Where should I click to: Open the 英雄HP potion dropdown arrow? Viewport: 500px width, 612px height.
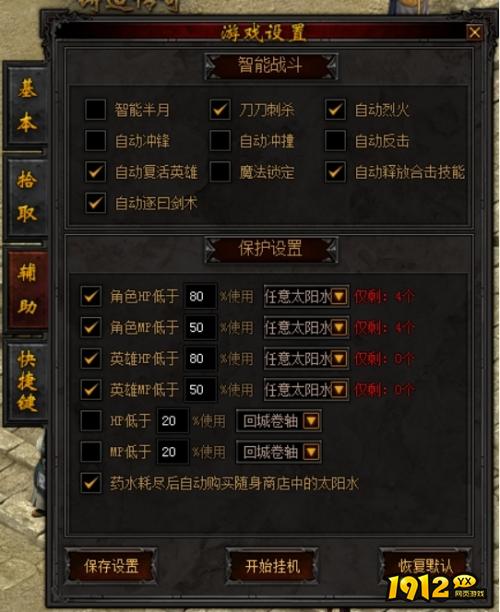click(339, 358)
